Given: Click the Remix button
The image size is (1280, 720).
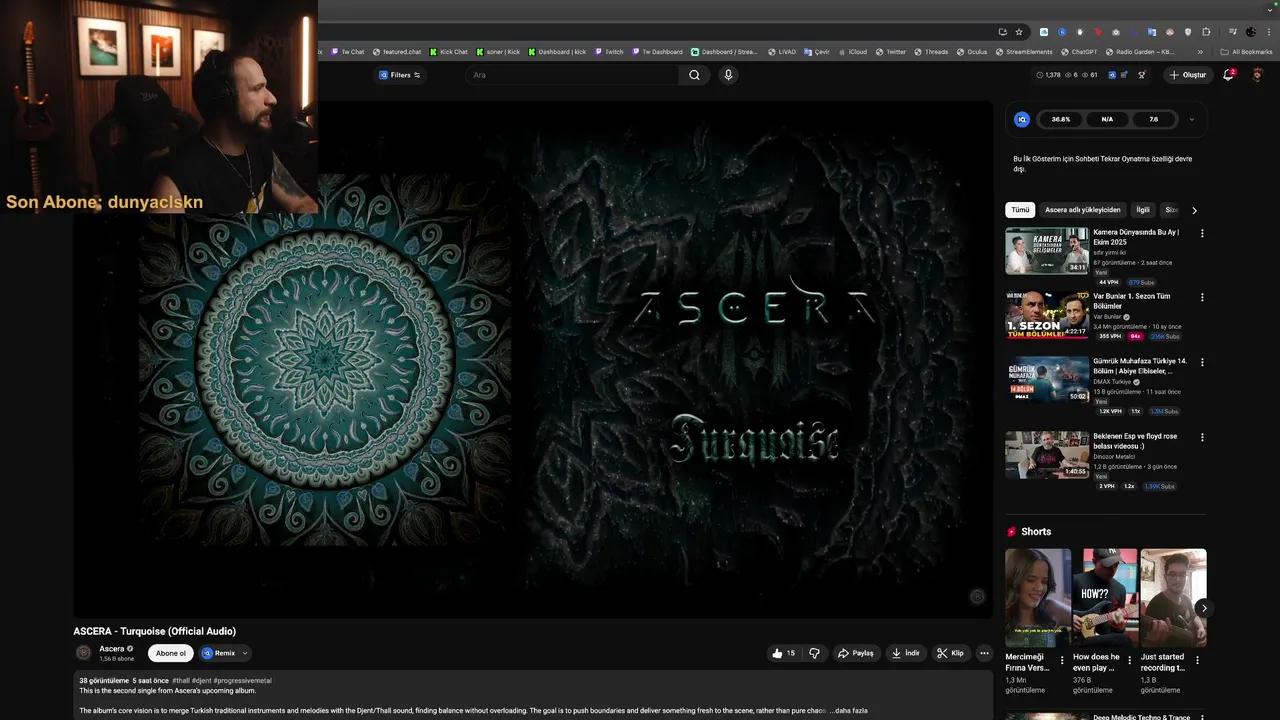Looking at the screenshot, I should point(219,653).
